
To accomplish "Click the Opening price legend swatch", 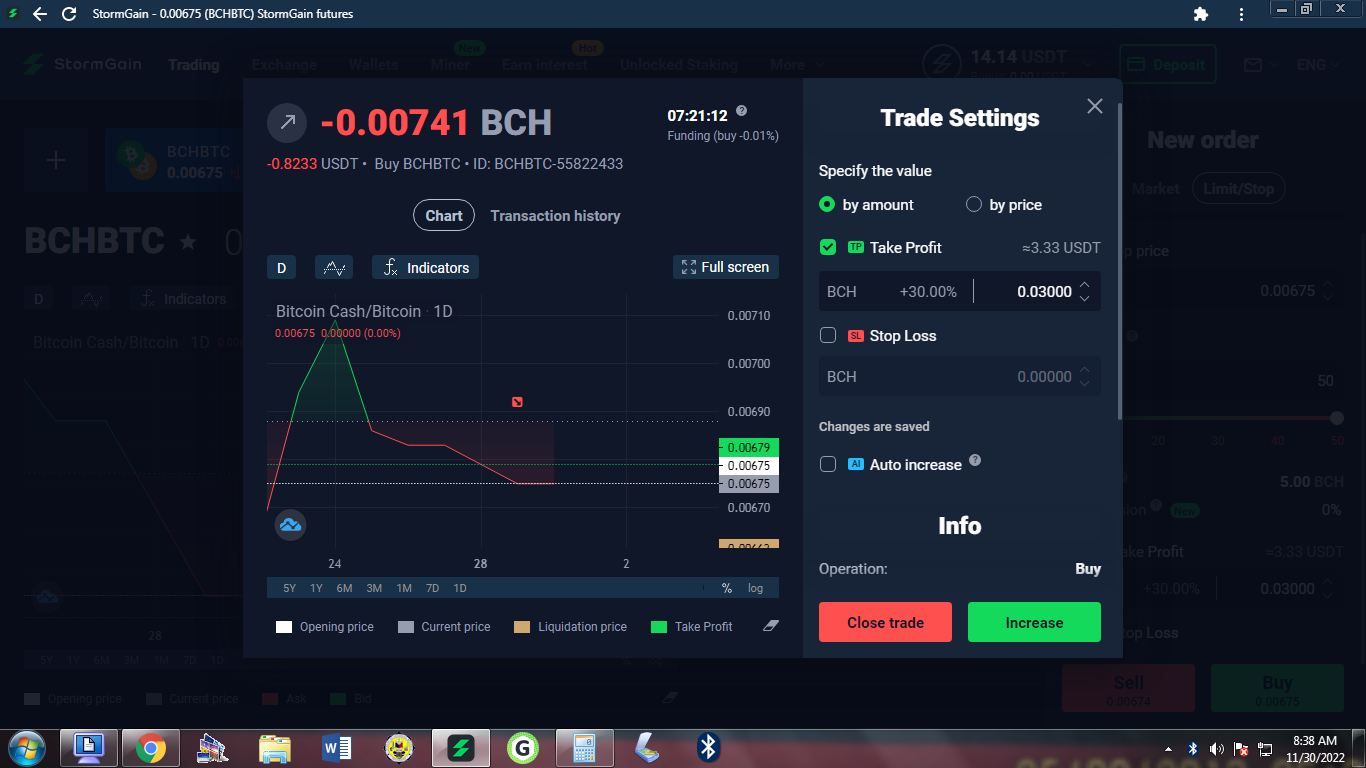I will pos(284,627).
